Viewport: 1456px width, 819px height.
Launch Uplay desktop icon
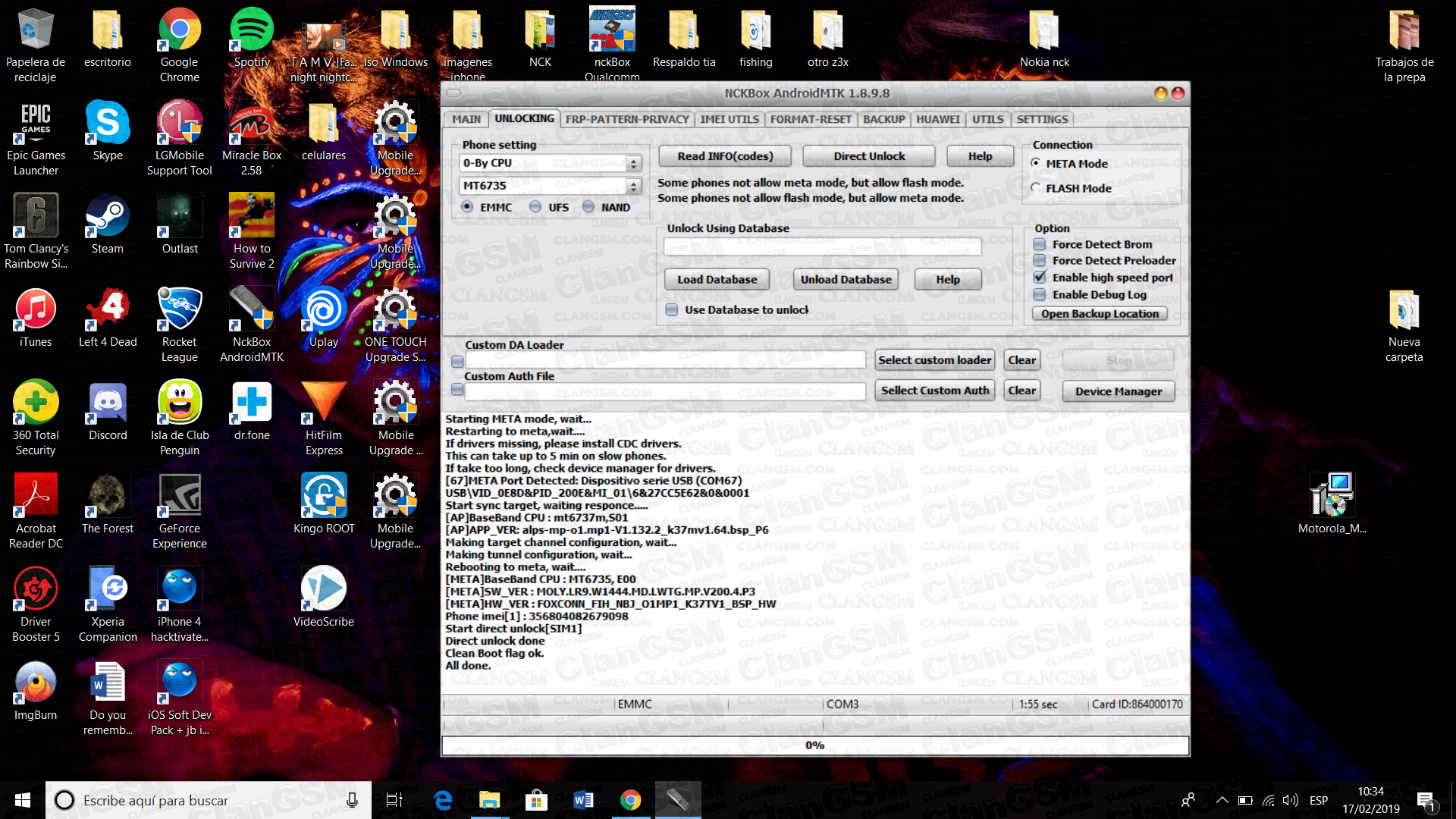pyautogui.click(x=324, y=318)
